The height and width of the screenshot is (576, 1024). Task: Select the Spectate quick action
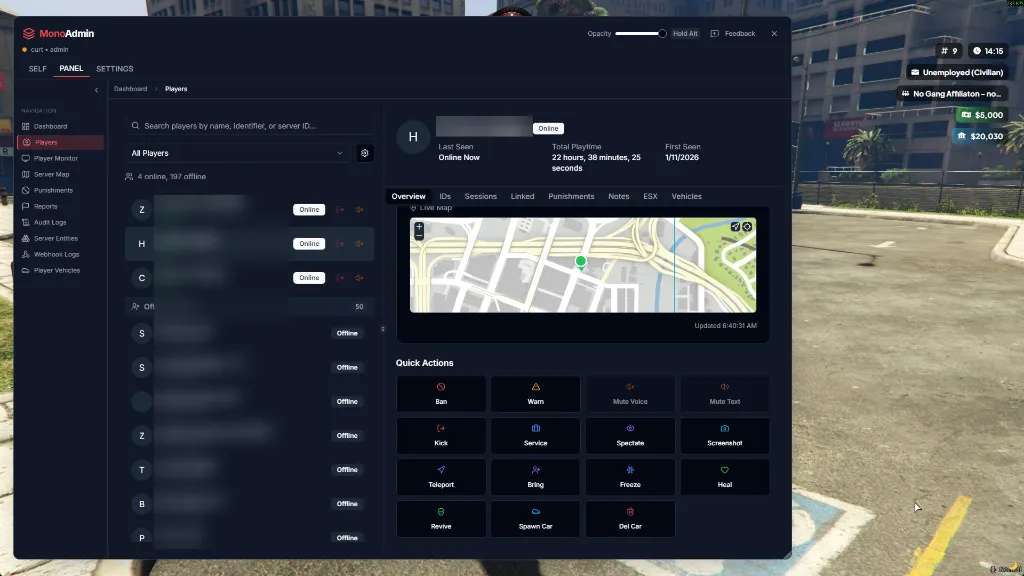coord(630,435)
